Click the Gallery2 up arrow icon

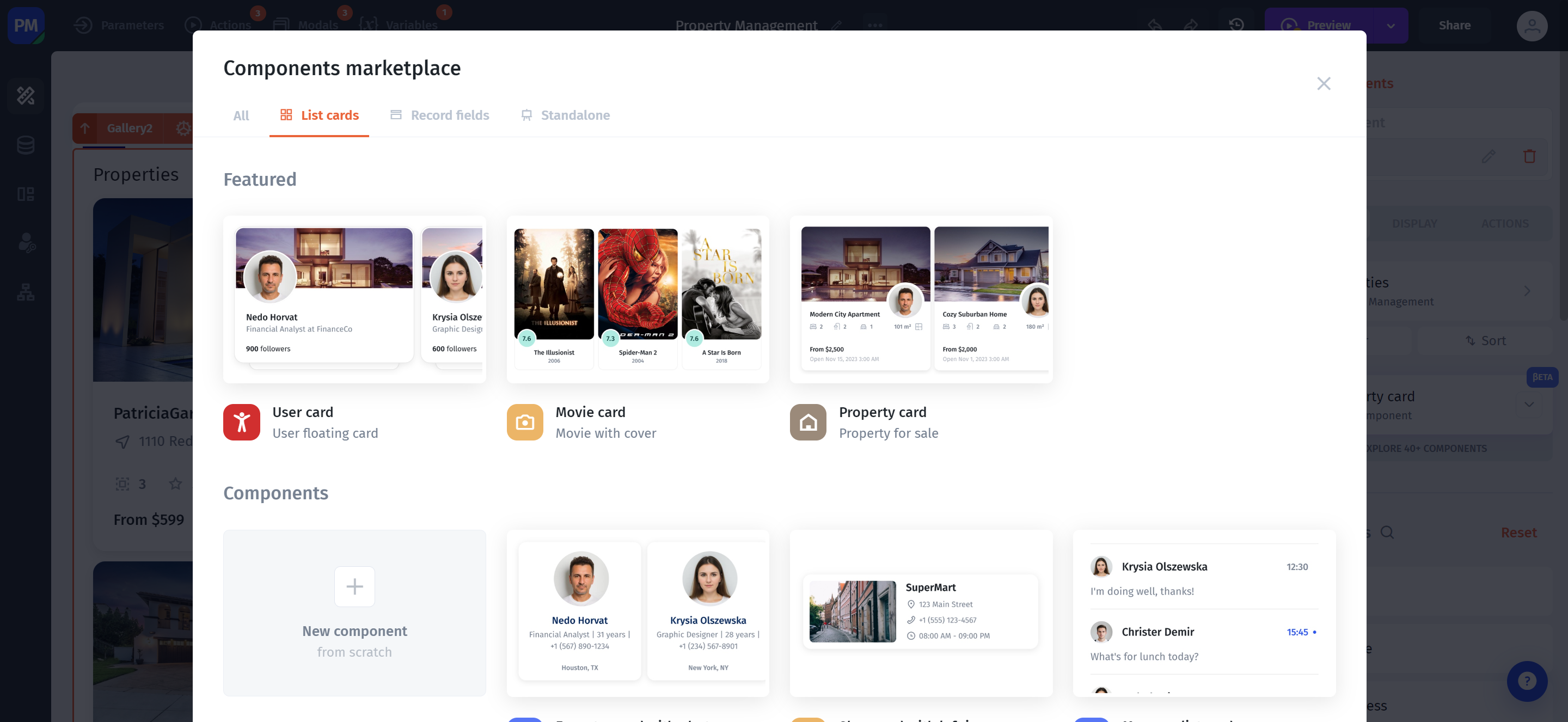click(85, 129)
